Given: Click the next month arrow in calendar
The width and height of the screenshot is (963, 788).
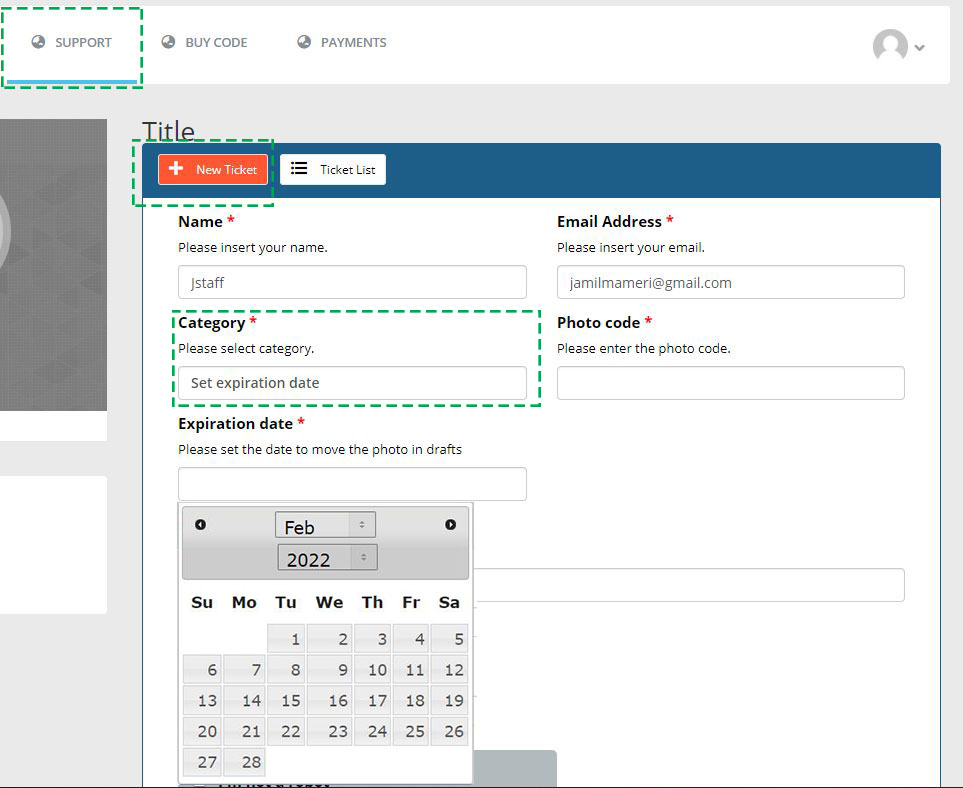Looking at the screenshot, I should point(450,525).
